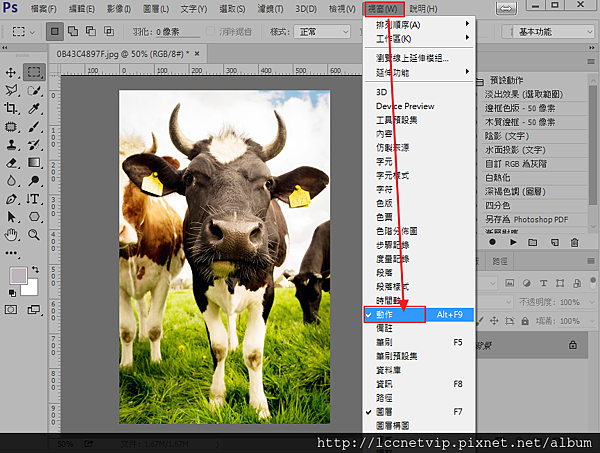The height and width of the screenshot is (453, 600).
Task: Swap foreground and background colors
Action: coord(35,269)
